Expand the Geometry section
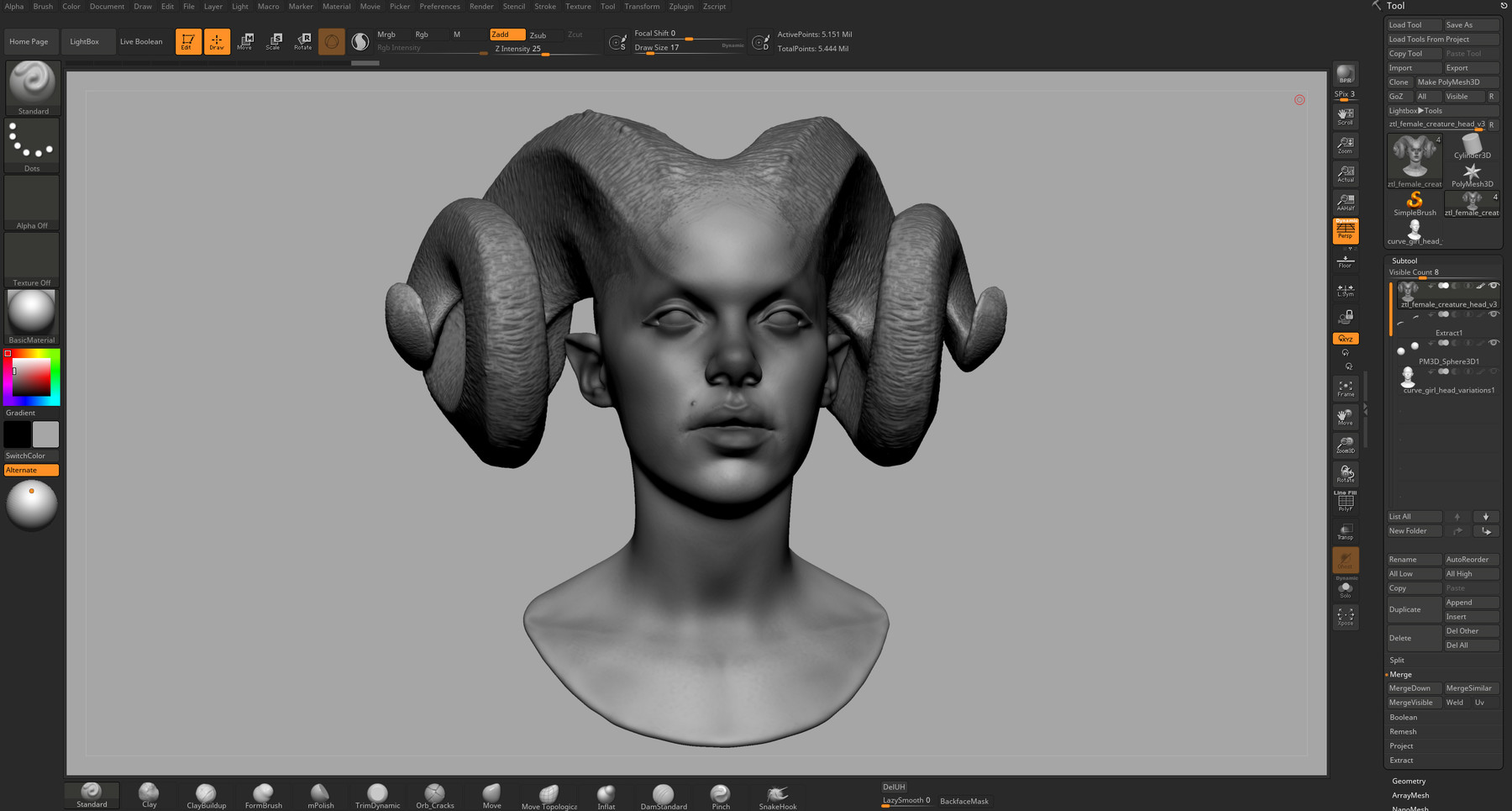 point(1409,781)
